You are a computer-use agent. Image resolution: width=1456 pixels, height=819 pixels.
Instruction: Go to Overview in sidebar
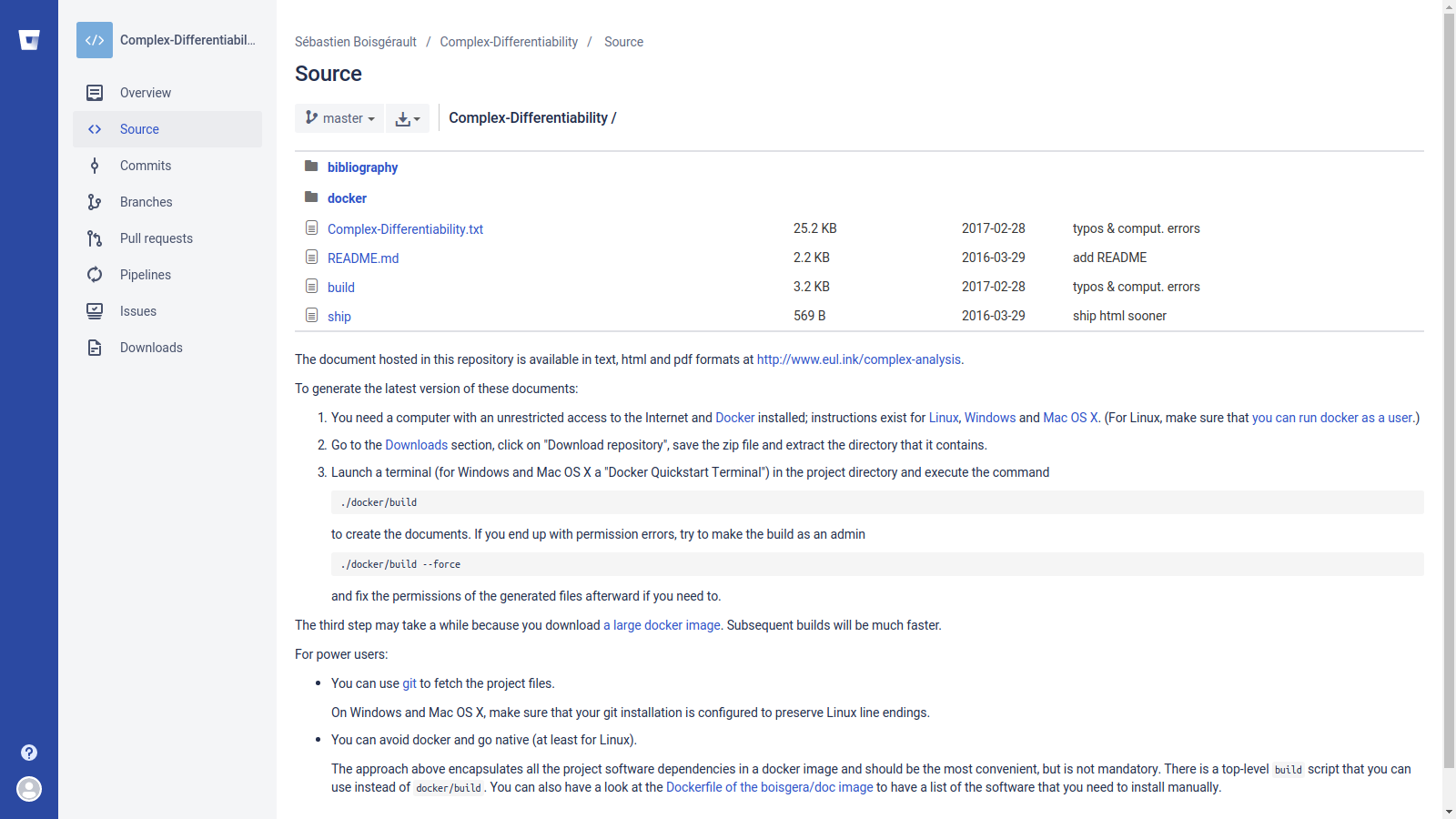coord(167,93)
